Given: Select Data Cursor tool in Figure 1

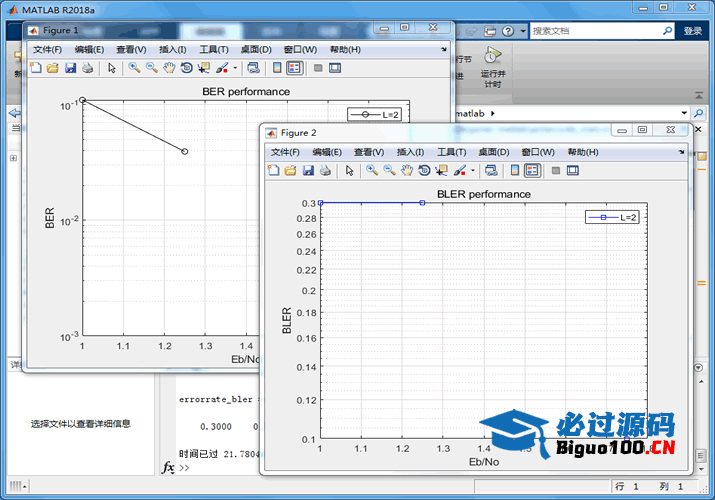Looking at the screenshot, I should pos(204,68).
